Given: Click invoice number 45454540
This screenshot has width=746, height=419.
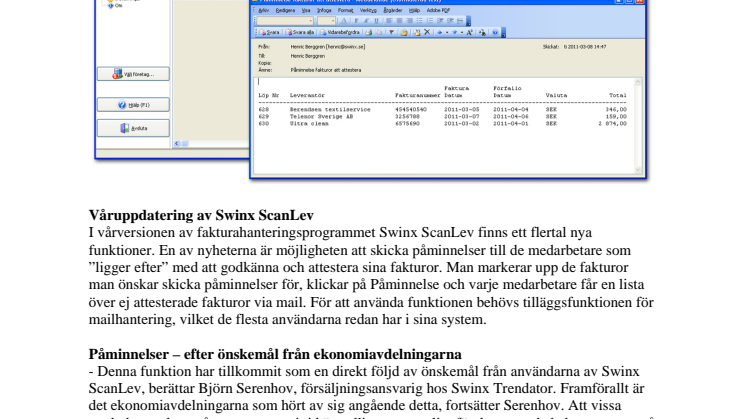Looking at the screenshot, I should click(x=411, y=109).
